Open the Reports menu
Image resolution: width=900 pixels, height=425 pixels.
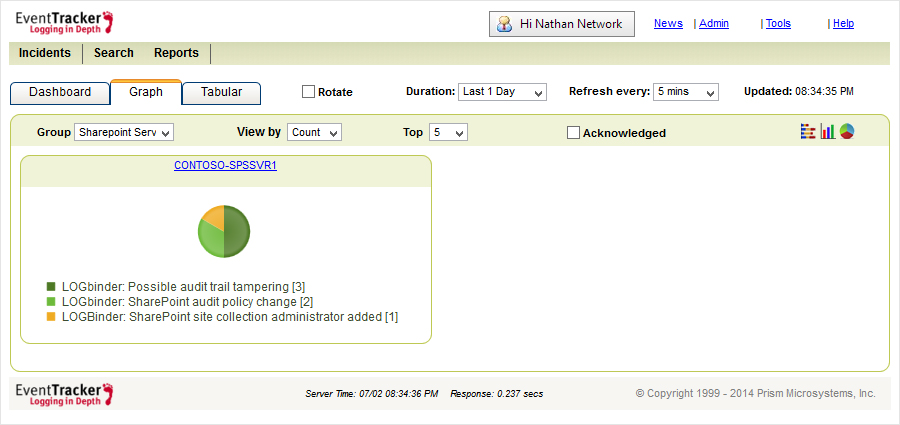176,53
